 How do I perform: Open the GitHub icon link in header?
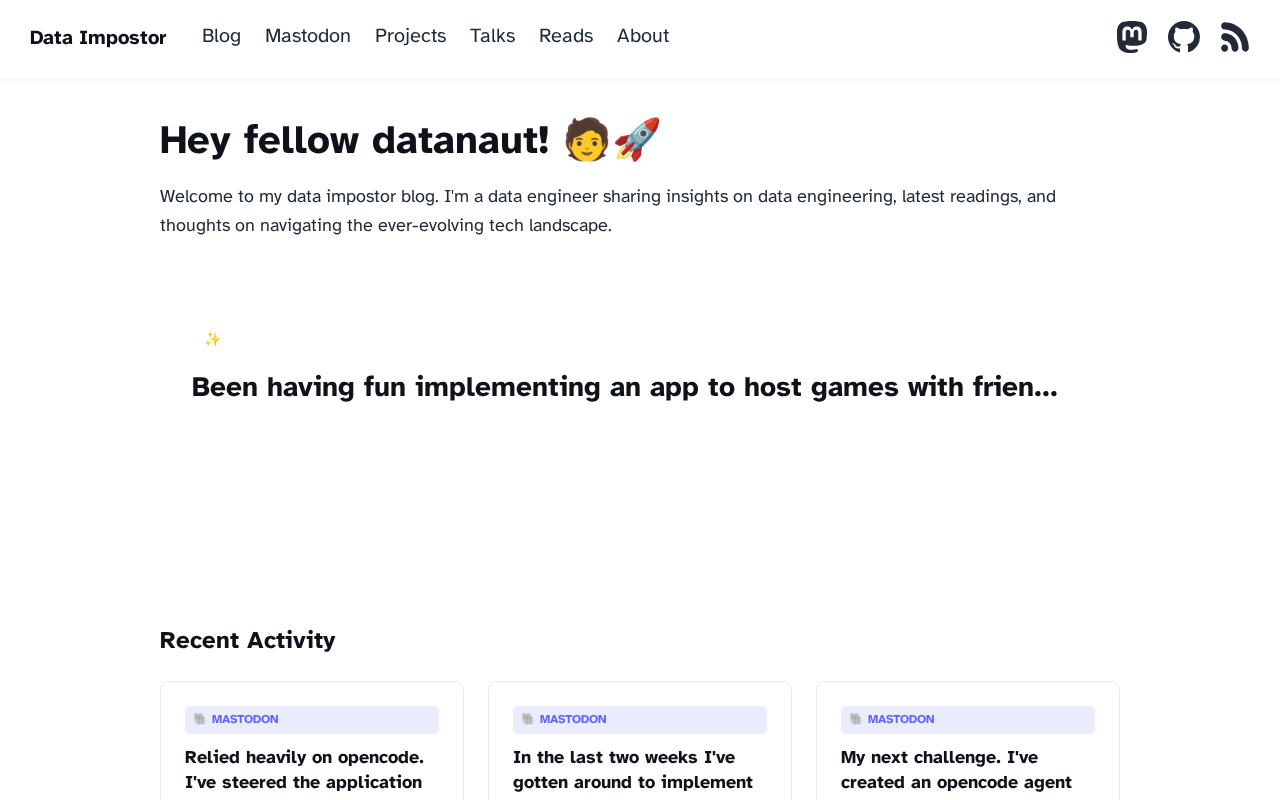click(1184, 37)
